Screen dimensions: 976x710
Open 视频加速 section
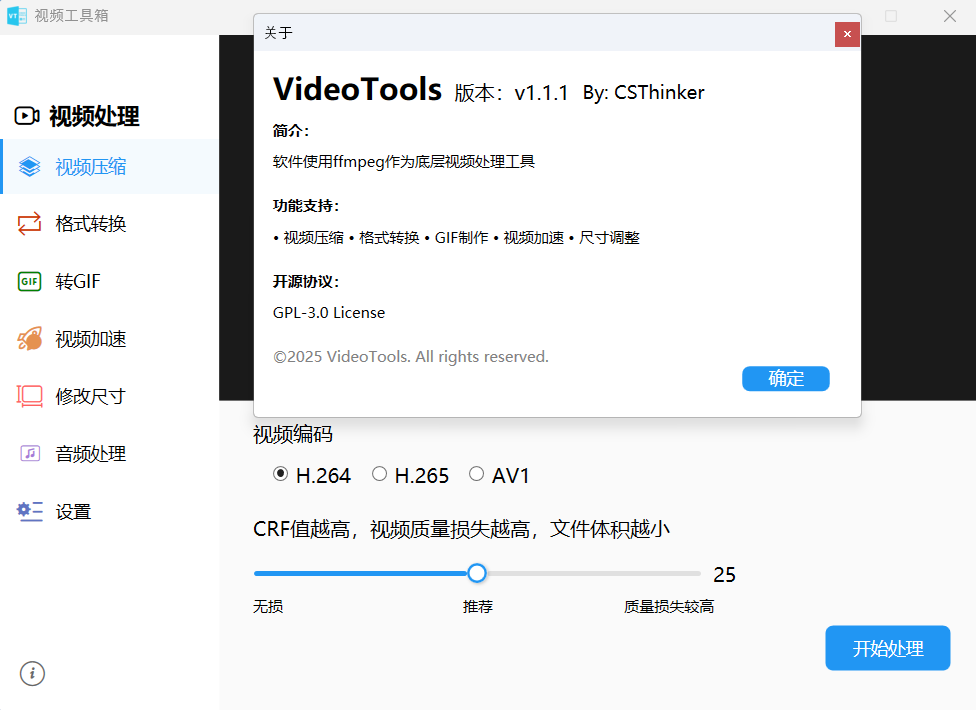coord(110,339)
